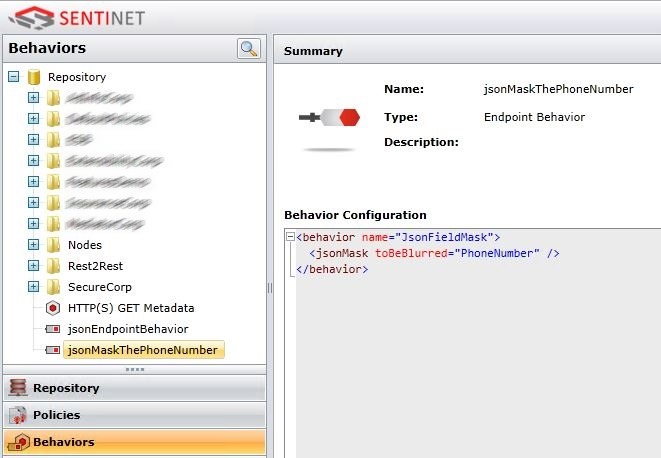Collapse the Repository root node

(13, 77)
